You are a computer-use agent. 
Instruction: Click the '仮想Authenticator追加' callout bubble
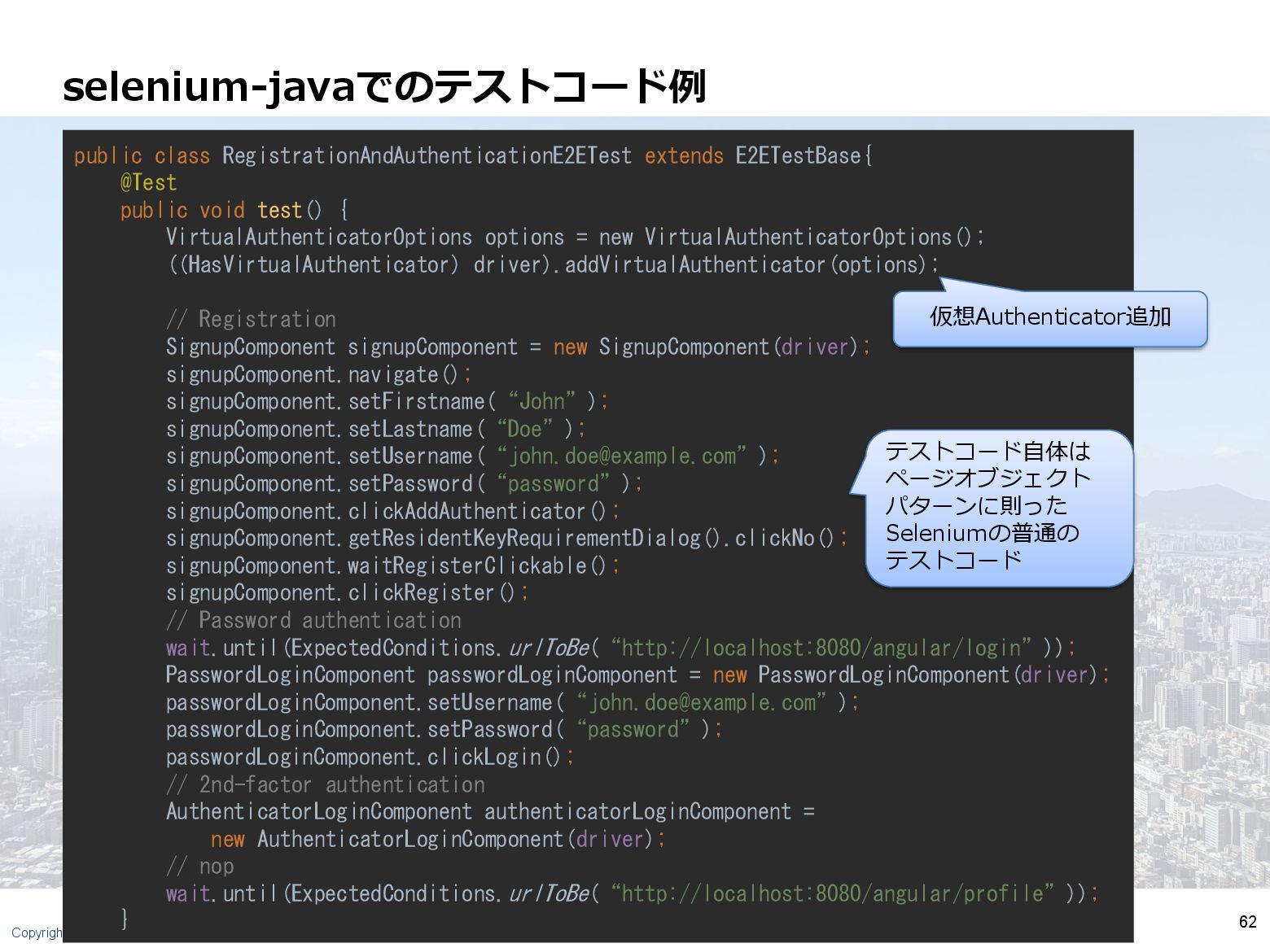[1050, 318]
